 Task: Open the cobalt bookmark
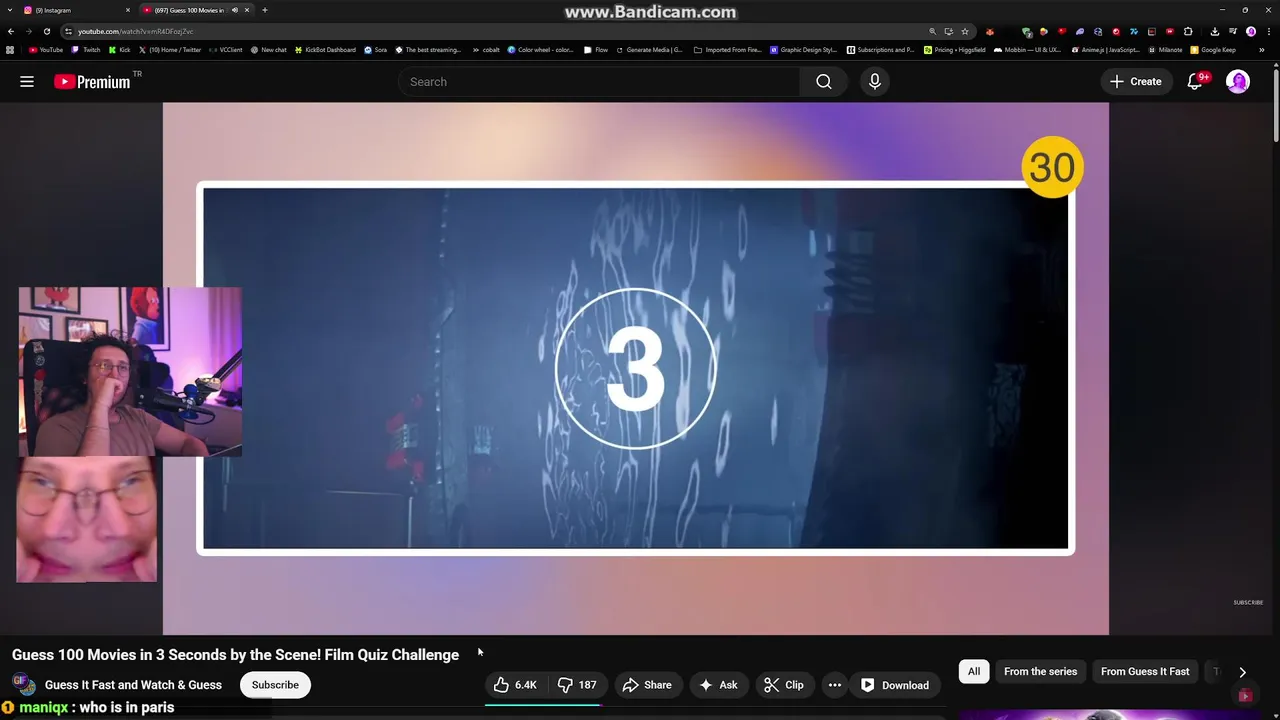(x=486, y=49)
